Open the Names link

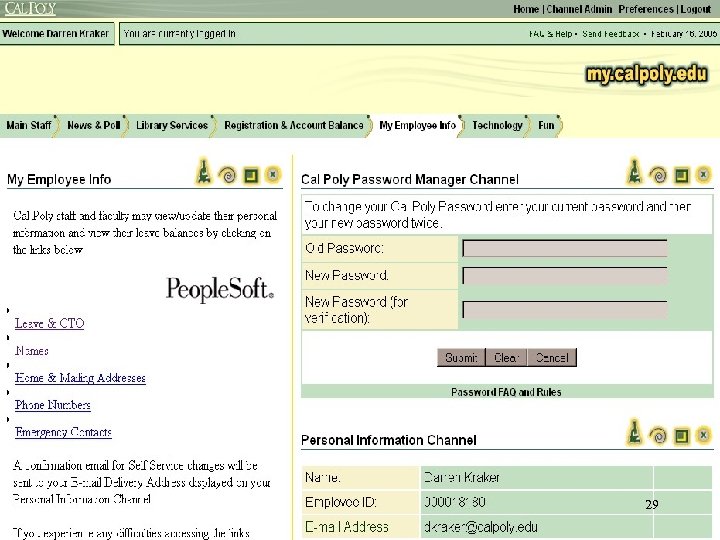click(x=32, y=351)
